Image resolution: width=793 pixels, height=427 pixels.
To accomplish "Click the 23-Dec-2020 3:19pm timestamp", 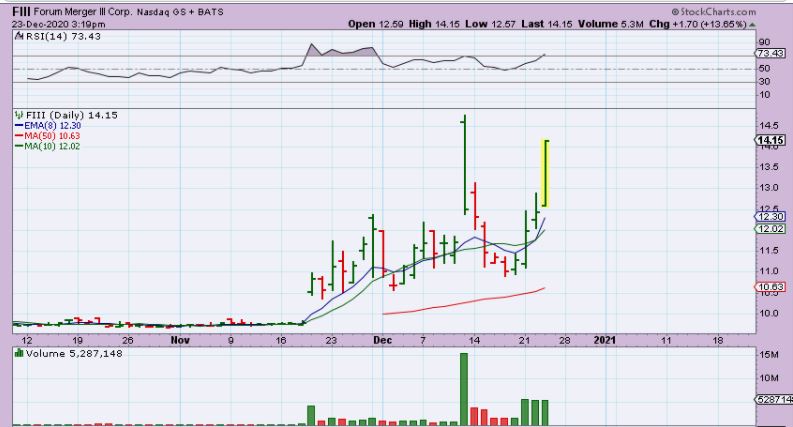I will [x=59, y=24].
